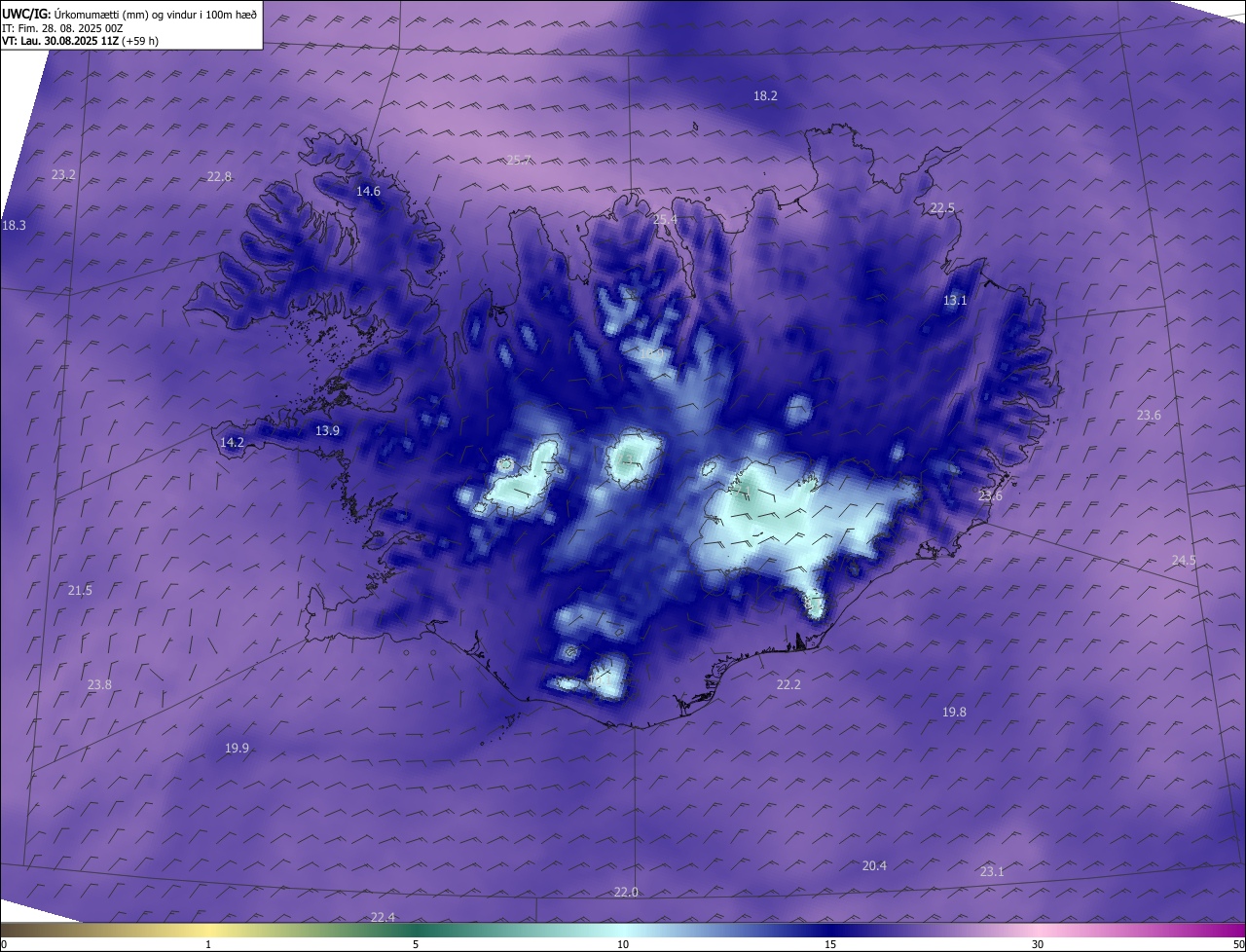This screenshot has width=1246, height=952.
Task: Click the 30 tick on the color scale
Action: click(x=1038, y=944)
